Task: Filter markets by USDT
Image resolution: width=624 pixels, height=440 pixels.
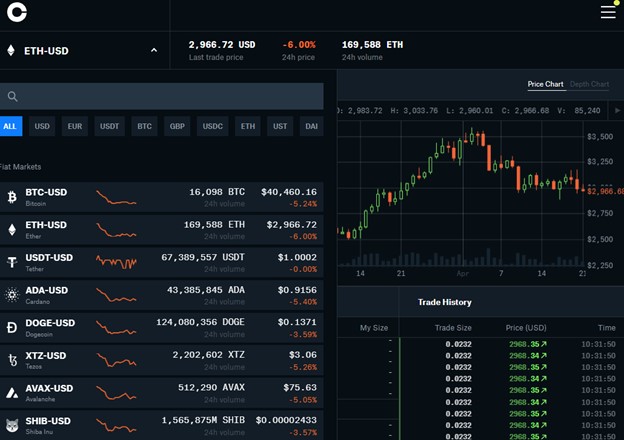Action: 109,126
